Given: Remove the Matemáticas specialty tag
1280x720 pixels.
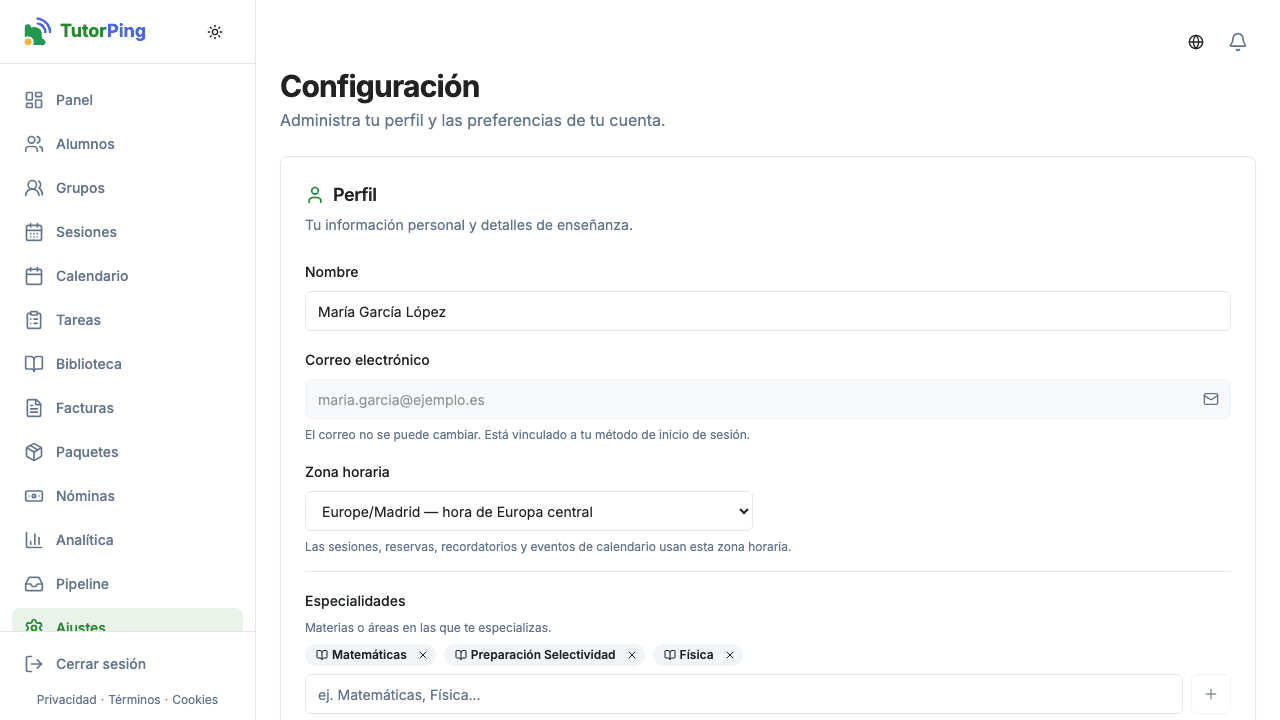Looking at the screenshot, I should click(x=423, y=655).
